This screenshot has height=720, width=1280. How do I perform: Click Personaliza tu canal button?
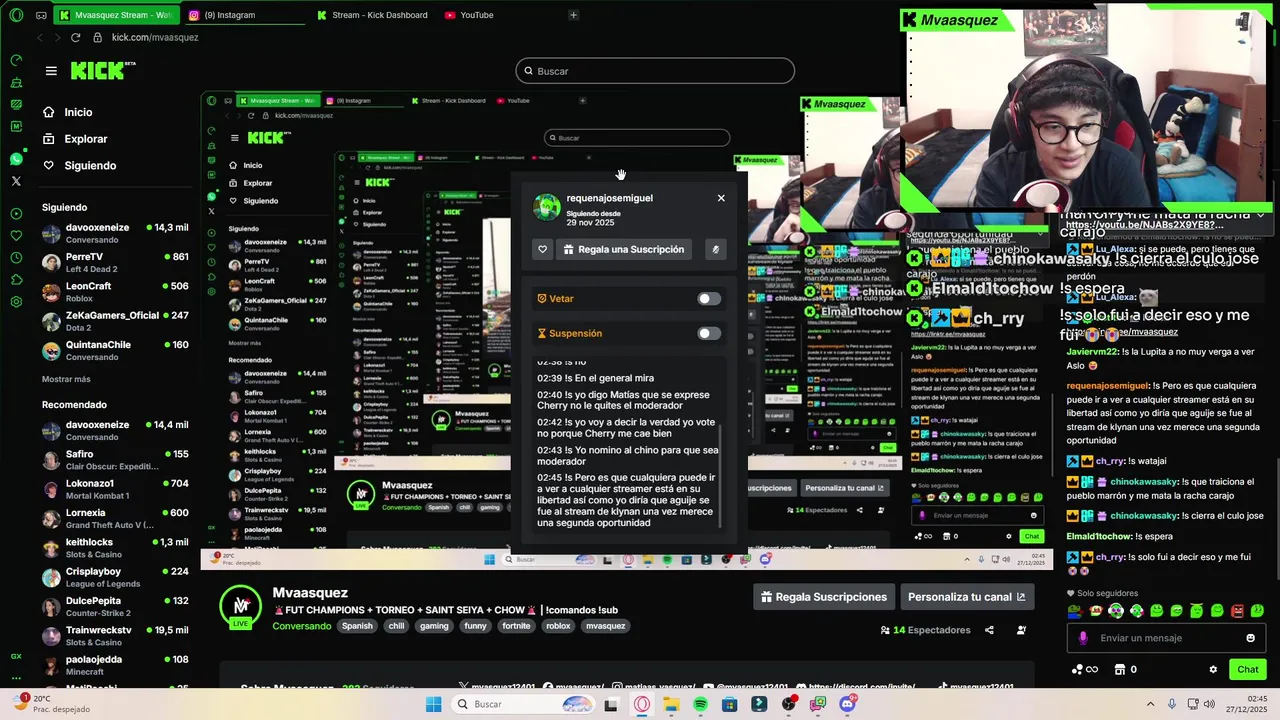pyautogui.click(x=966, y=597)
